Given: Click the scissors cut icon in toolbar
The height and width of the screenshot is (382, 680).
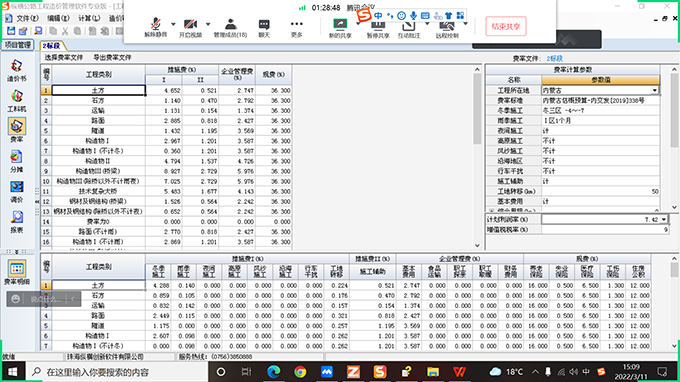Looking at the screenshot, I should (65, 31).
